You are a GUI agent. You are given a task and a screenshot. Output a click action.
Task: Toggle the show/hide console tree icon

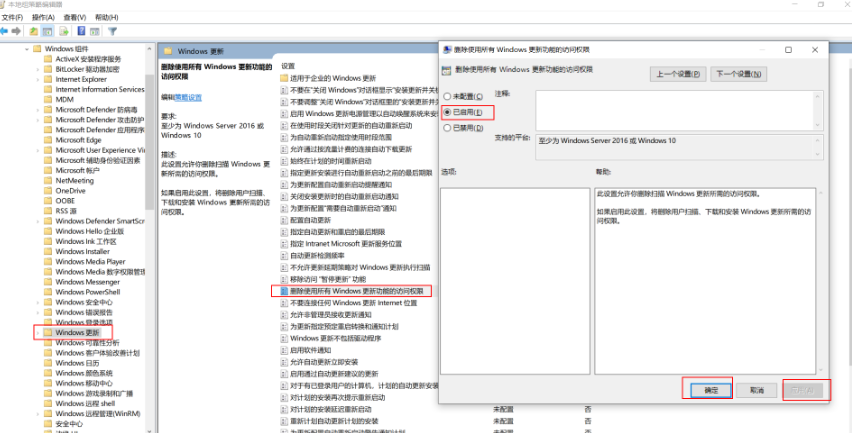[x=47, y=31]
